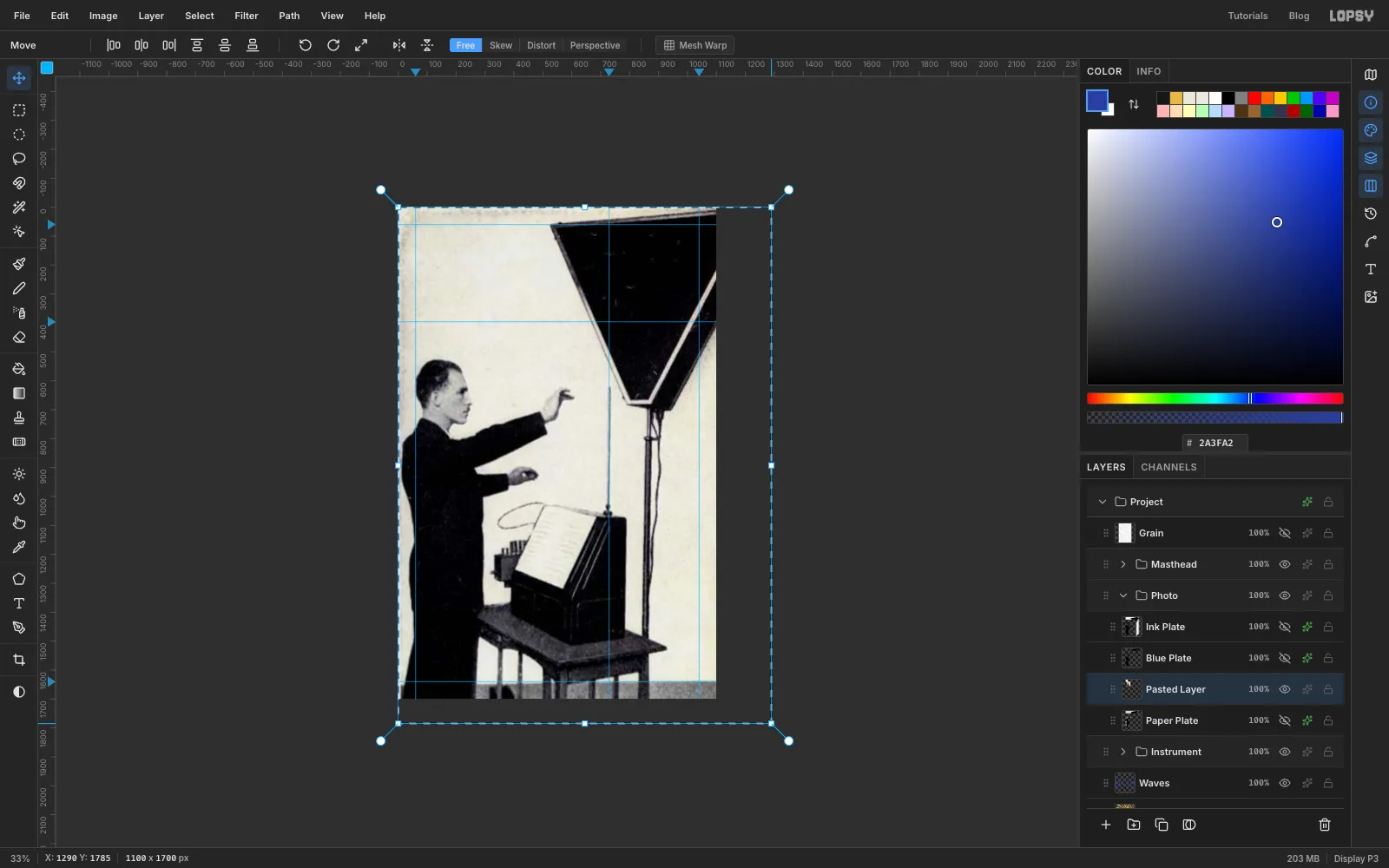This screenshot has width=1389, height=868.
Task: Select the eyedropper tool
Action: [19, 547]
